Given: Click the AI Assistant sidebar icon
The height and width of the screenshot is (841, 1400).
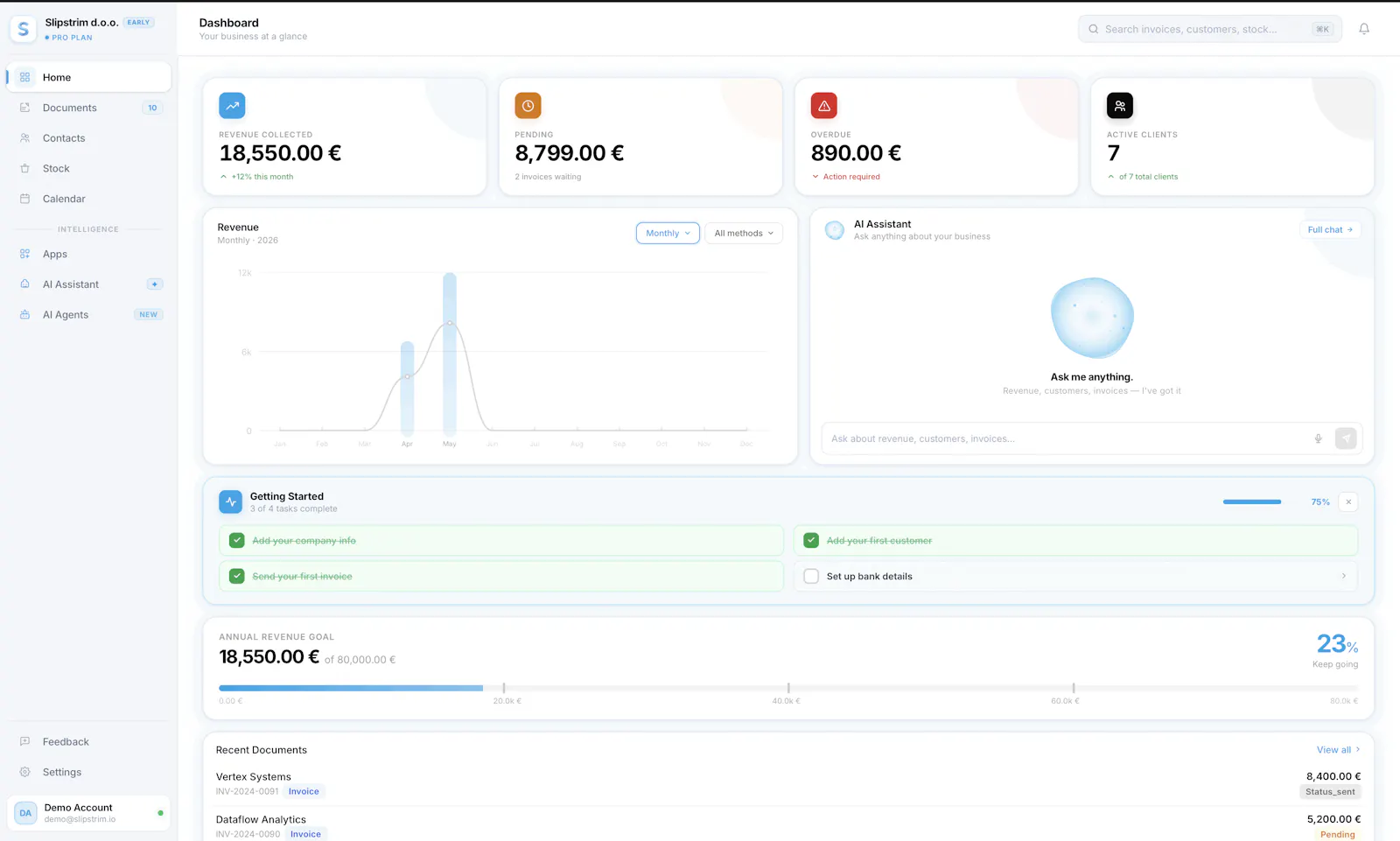Looking at the screenshot, I should (24, 284).
